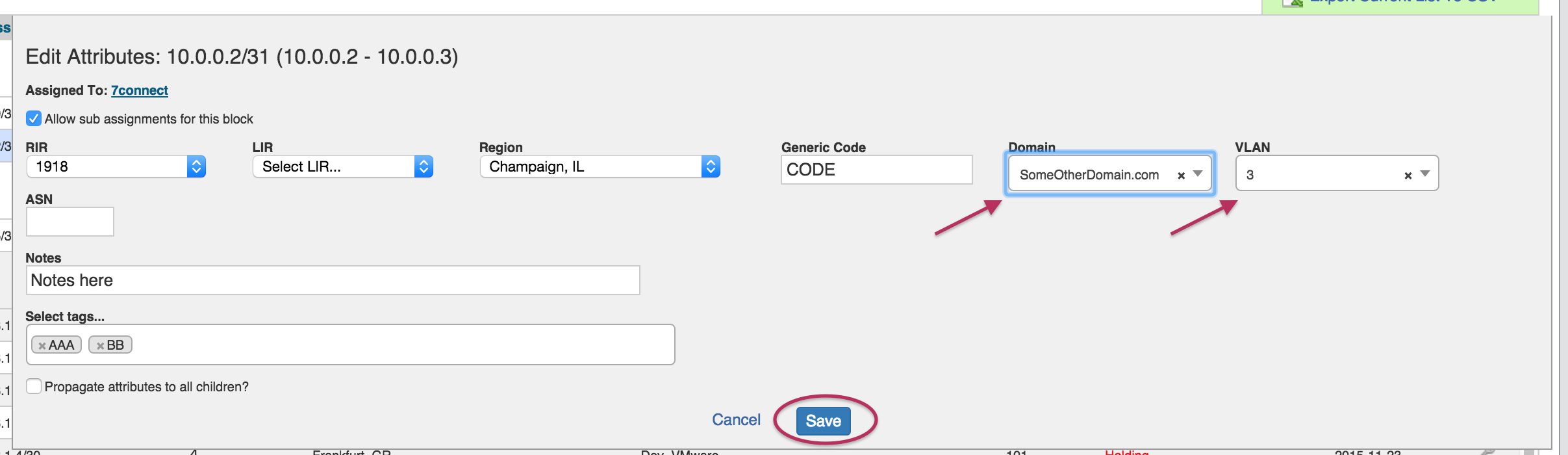Clear the Domain selection with its x
The width and height of the screenshot is (1568, 455).
pos(1181,175)
